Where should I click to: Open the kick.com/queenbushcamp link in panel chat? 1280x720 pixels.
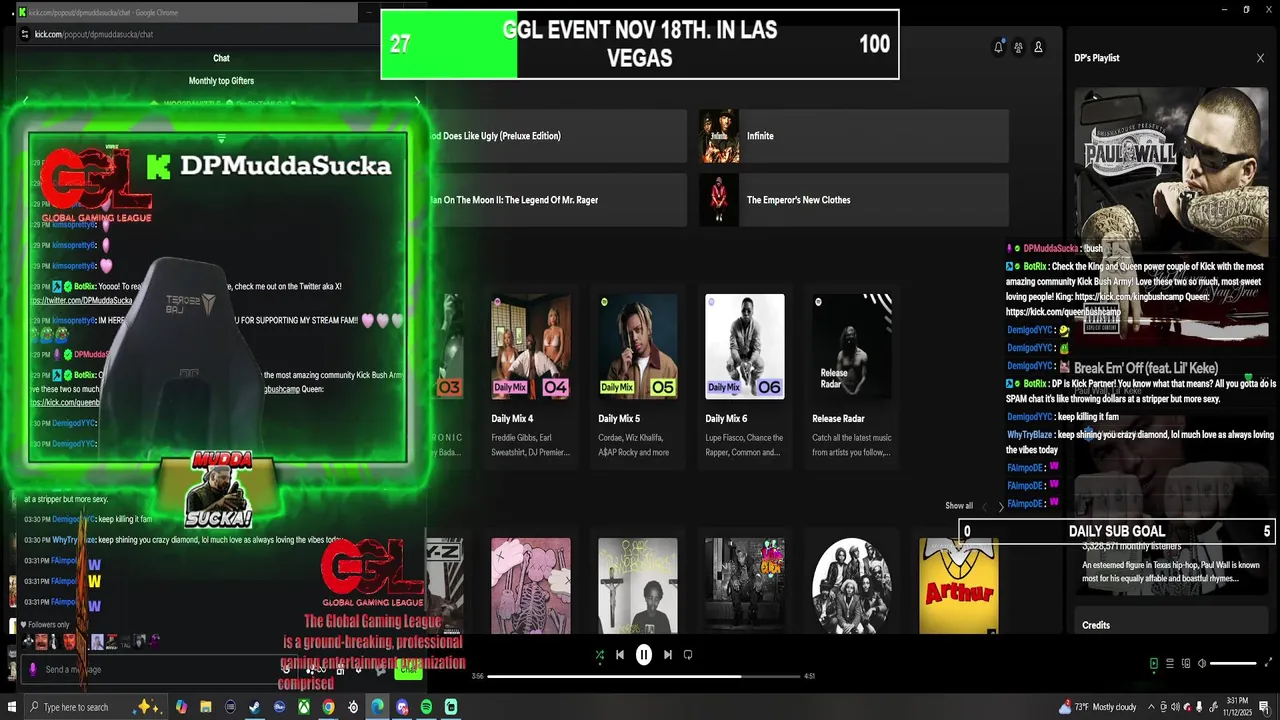click(1063, 312)
